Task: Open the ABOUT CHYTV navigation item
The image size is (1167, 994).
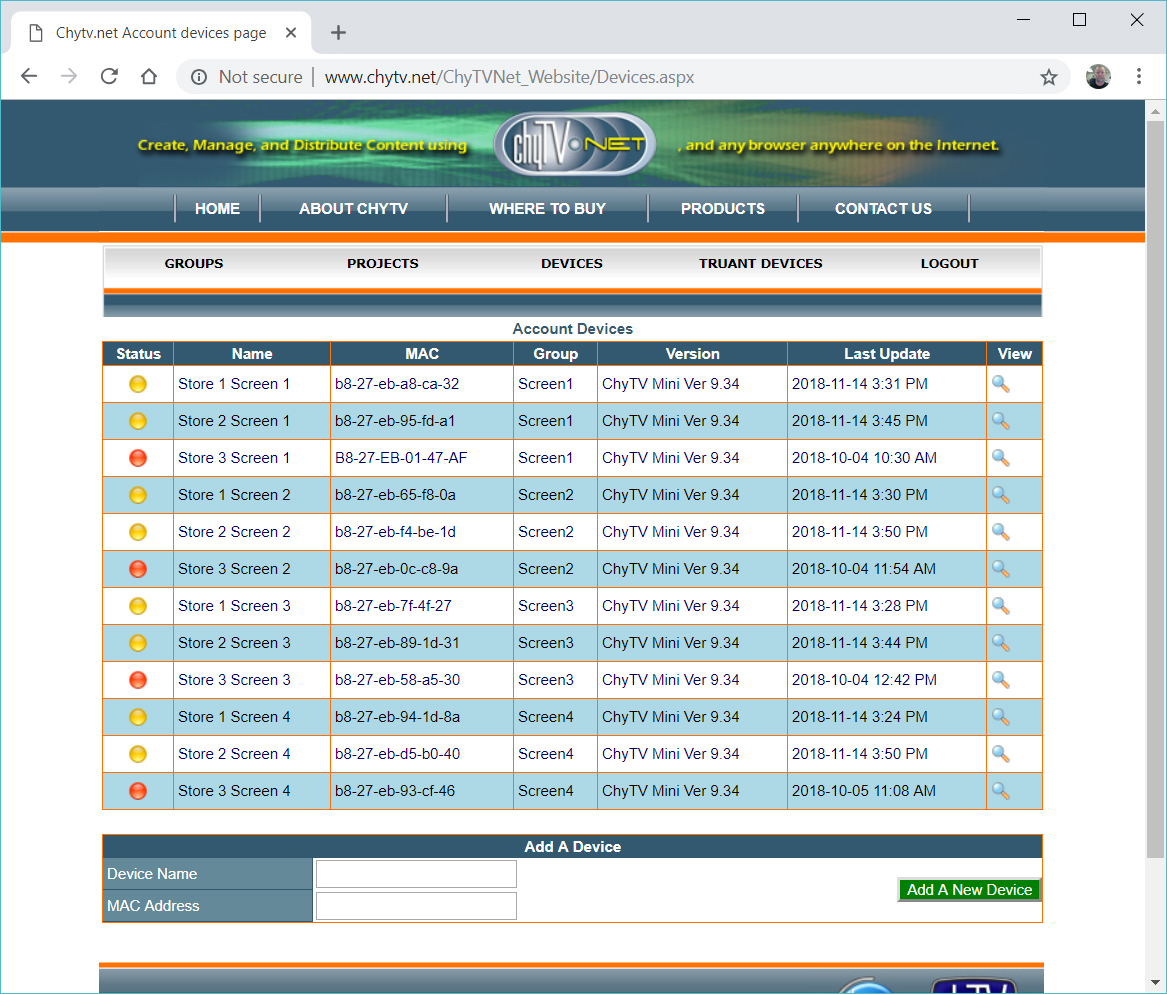Action: coord(354,208)
